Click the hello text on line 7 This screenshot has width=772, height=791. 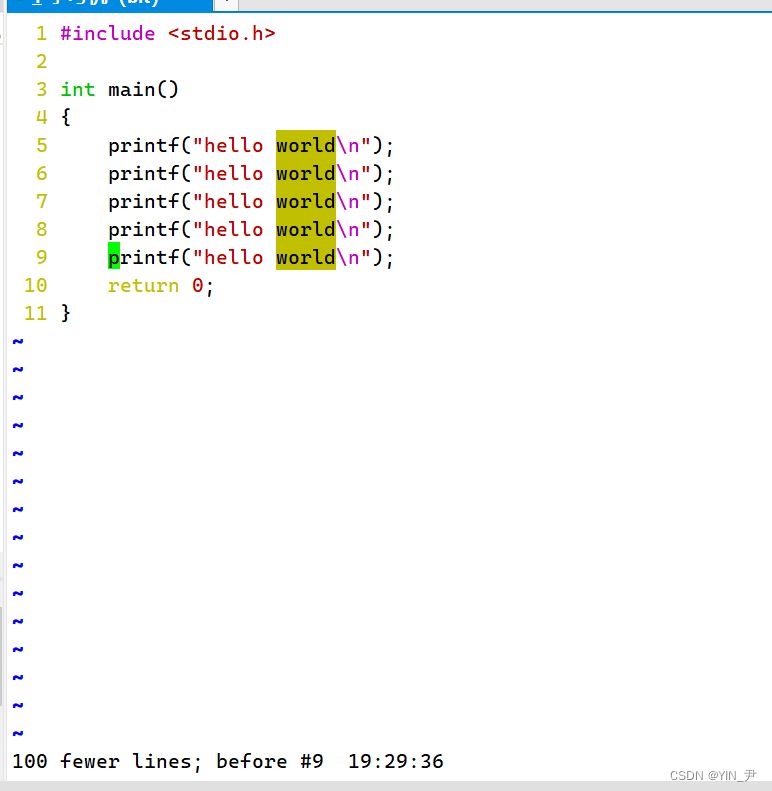click(x=233, y=201)
